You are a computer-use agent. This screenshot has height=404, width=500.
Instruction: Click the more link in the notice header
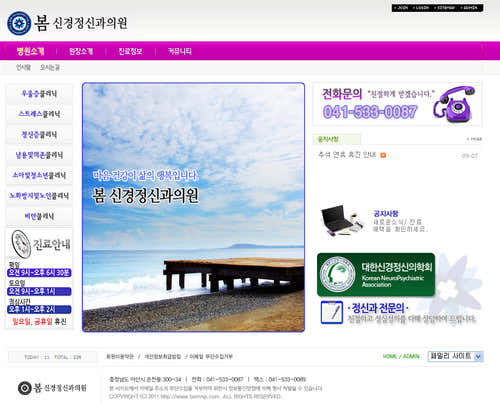(x=475, y=139)
